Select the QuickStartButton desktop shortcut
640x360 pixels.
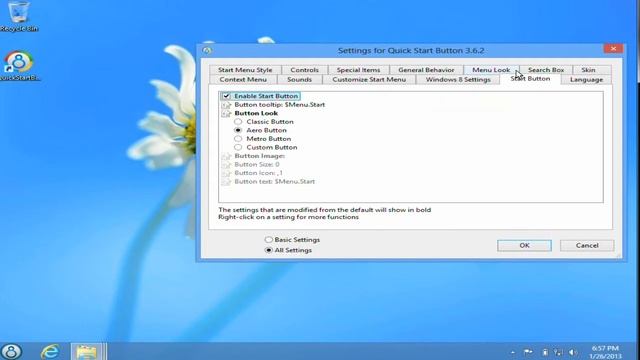(18, 65)
